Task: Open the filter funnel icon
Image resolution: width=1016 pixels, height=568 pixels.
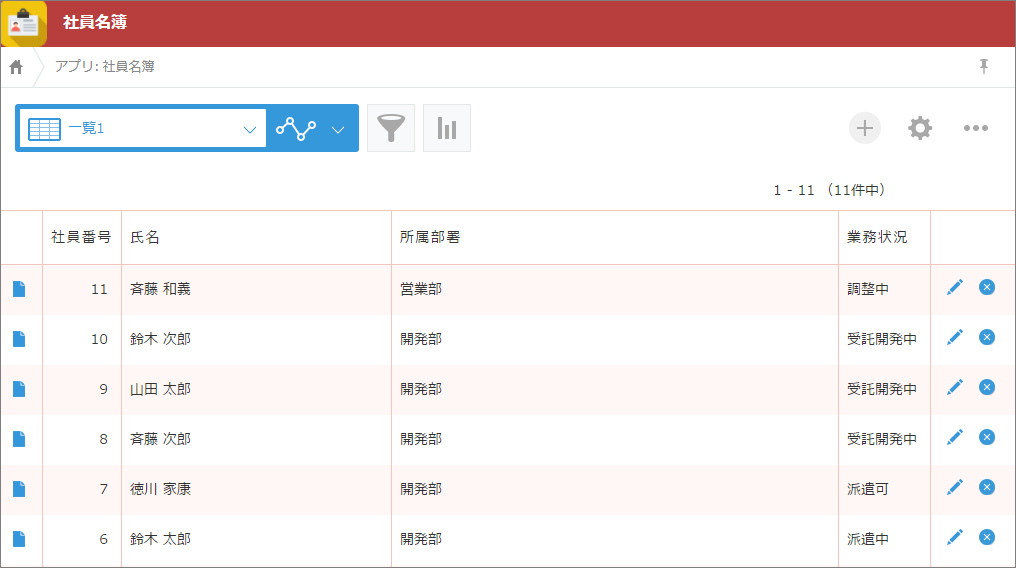Action: [391, 128]
